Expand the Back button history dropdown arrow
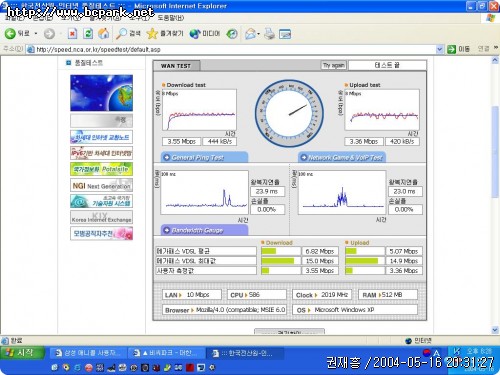500x375 pixels. [36, 34]
